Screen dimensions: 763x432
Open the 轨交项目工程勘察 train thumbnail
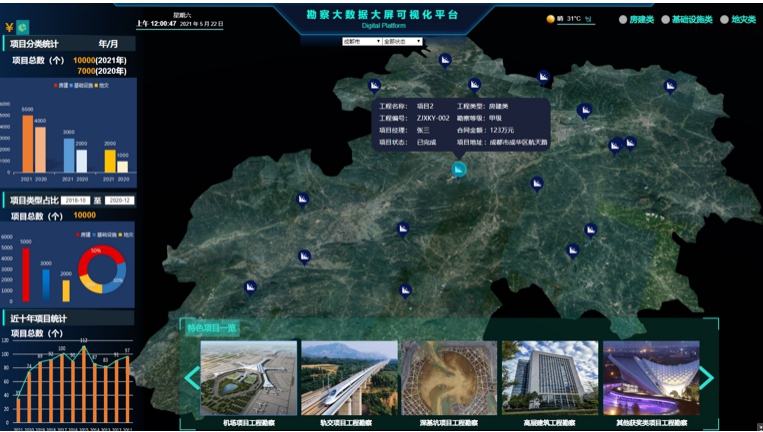click(x=349, y=378)
